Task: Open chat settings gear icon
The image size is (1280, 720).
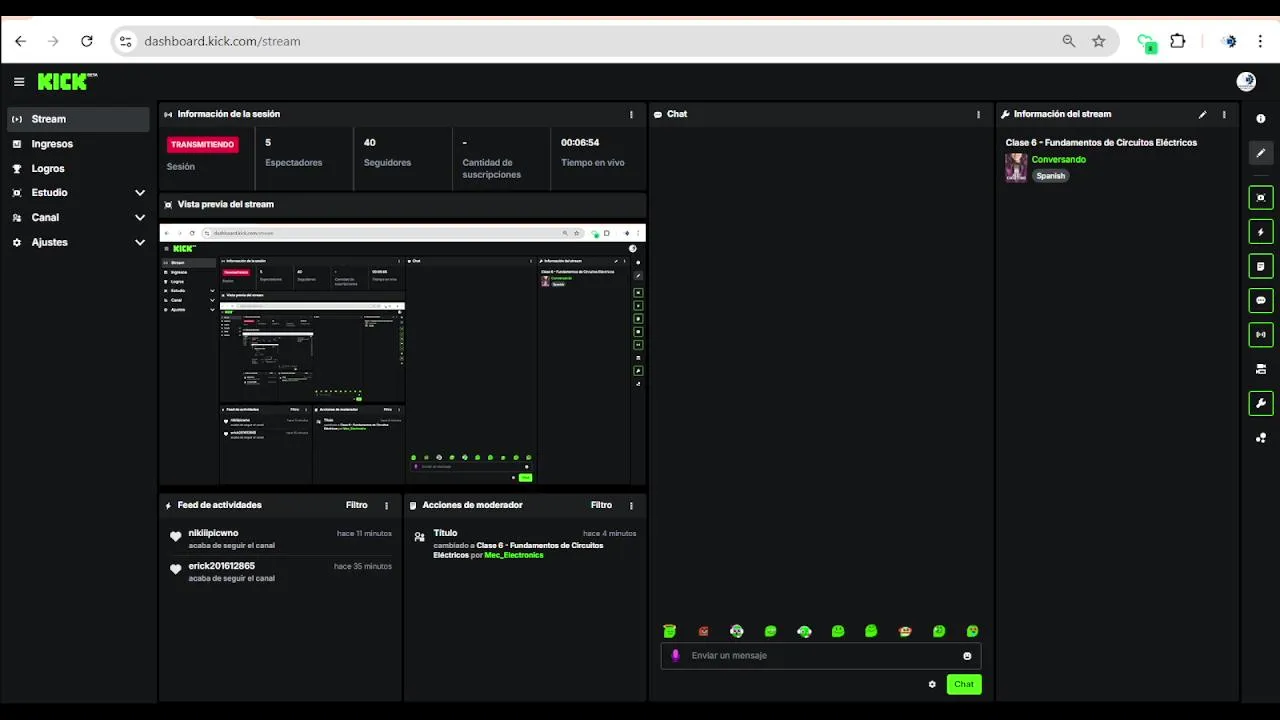Action: click(x=932, y=684)
